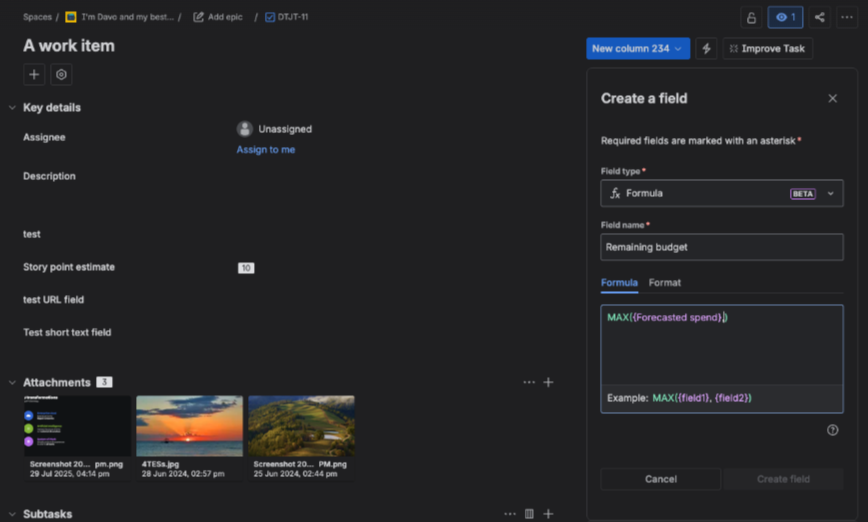Click the Create field button
This screenshot has height=522, width=868.
tap(783, 479)
